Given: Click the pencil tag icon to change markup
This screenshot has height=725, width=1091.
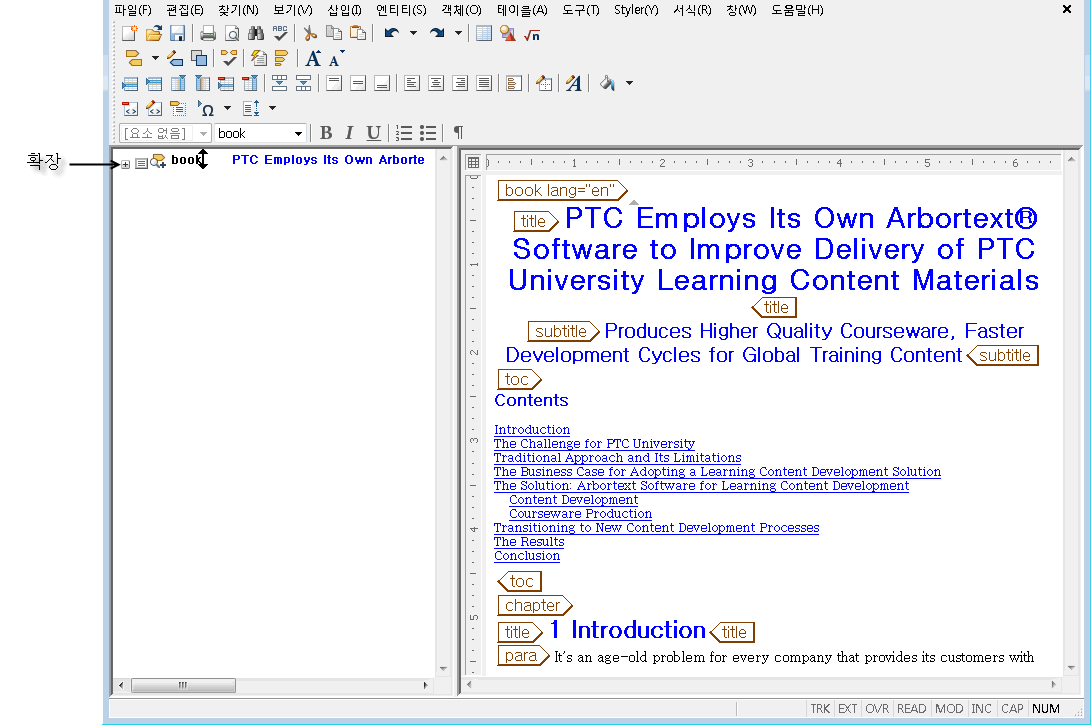Looking at the screenshot, I should (175, 58).
